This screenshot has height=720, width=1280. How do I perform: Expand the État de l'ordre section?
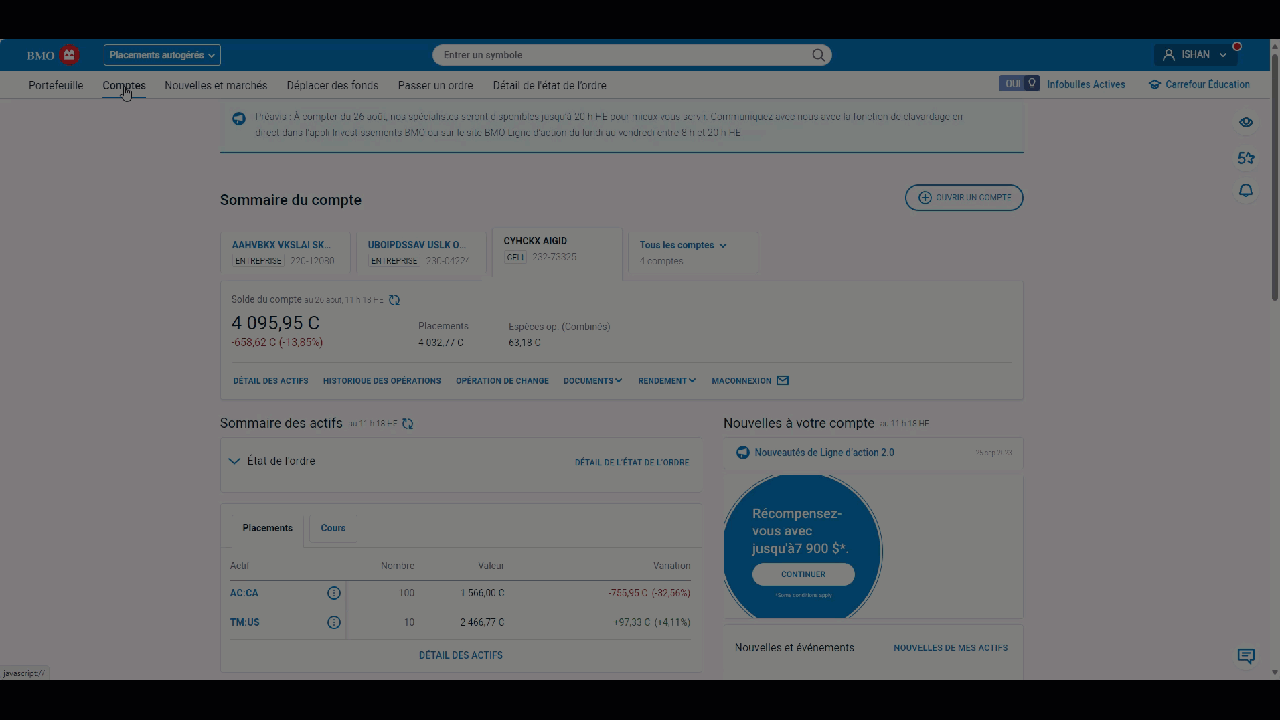[272, 461]
